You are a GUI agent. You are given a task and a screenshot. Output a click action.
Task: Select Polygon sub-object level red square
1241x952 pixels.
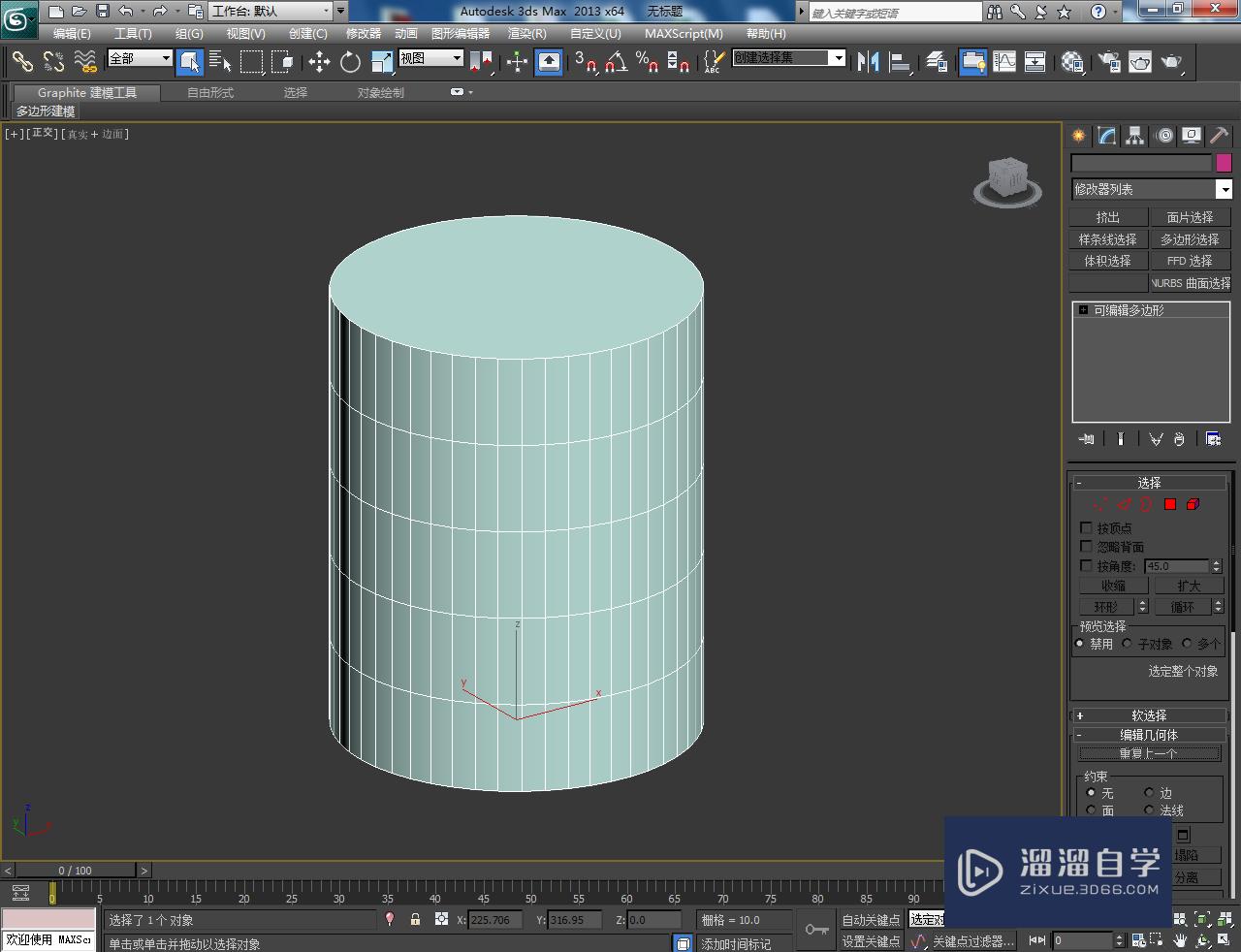(x=1170, y=504)
